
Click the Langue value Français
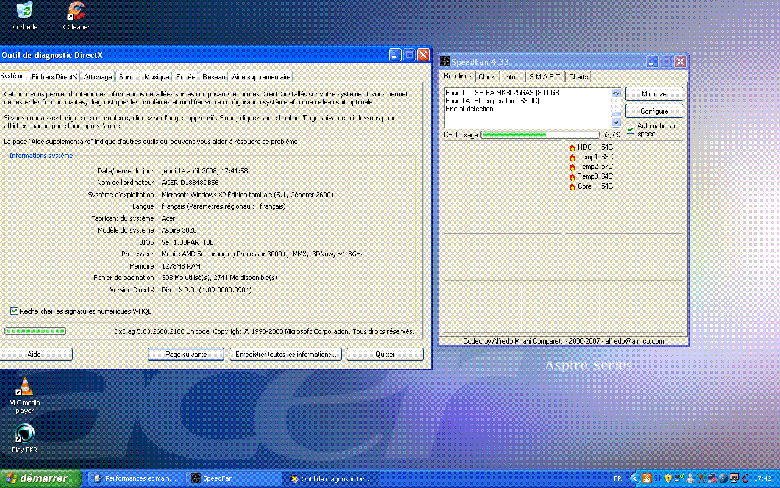pos(223,206)
